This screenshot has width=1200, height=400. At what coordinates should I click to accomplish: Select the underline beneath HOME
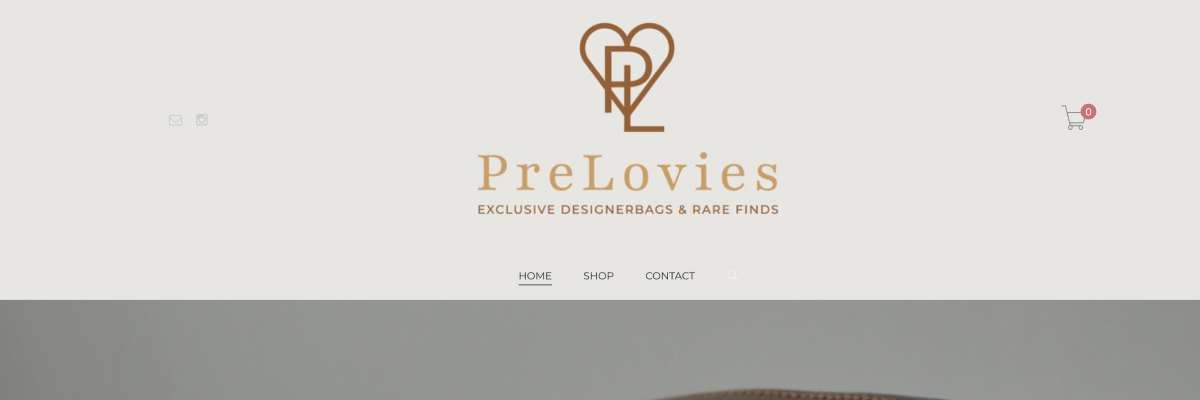coord(535,285)
